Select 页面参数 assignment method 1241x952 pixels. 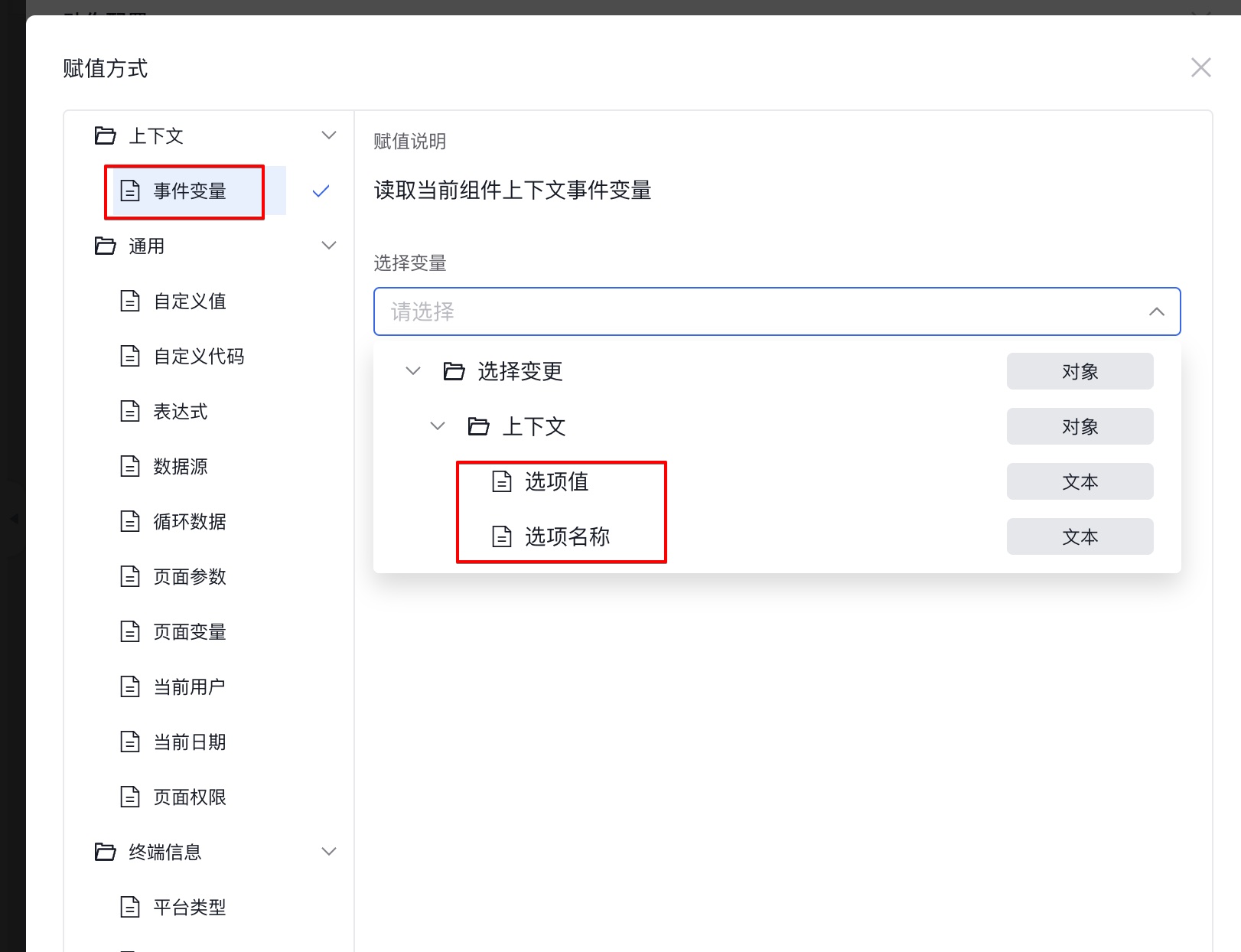click(190, 576)
